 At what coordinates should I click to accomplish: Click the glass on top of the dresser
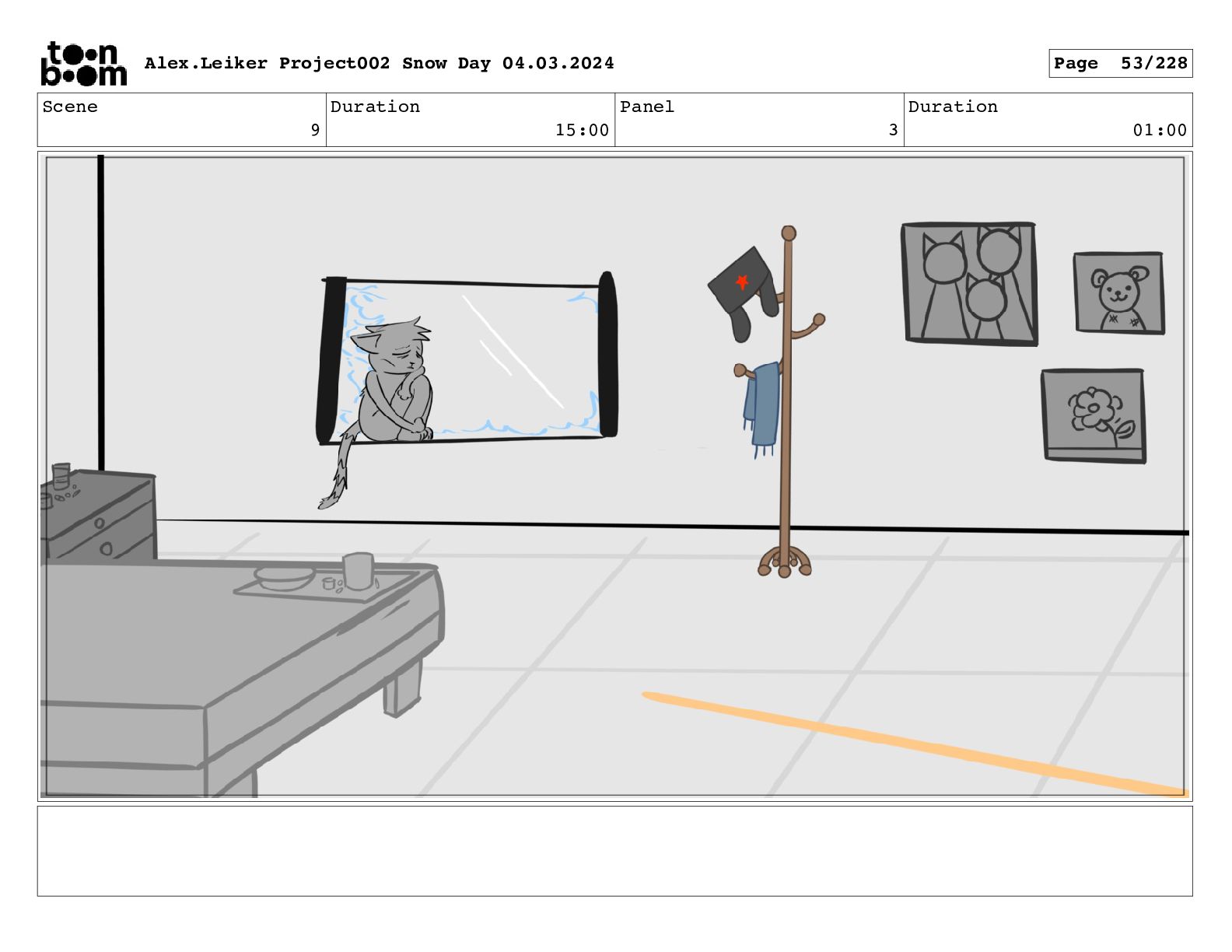click(x=61, y=475)
